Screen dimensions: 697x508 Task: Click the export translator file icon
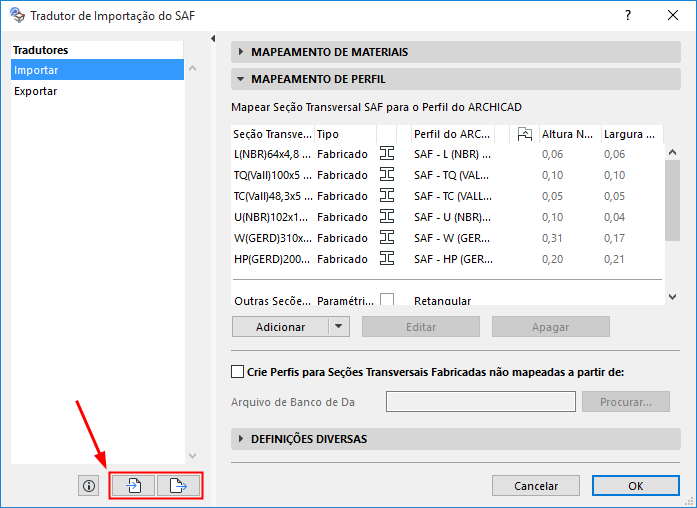coord(179,486)
